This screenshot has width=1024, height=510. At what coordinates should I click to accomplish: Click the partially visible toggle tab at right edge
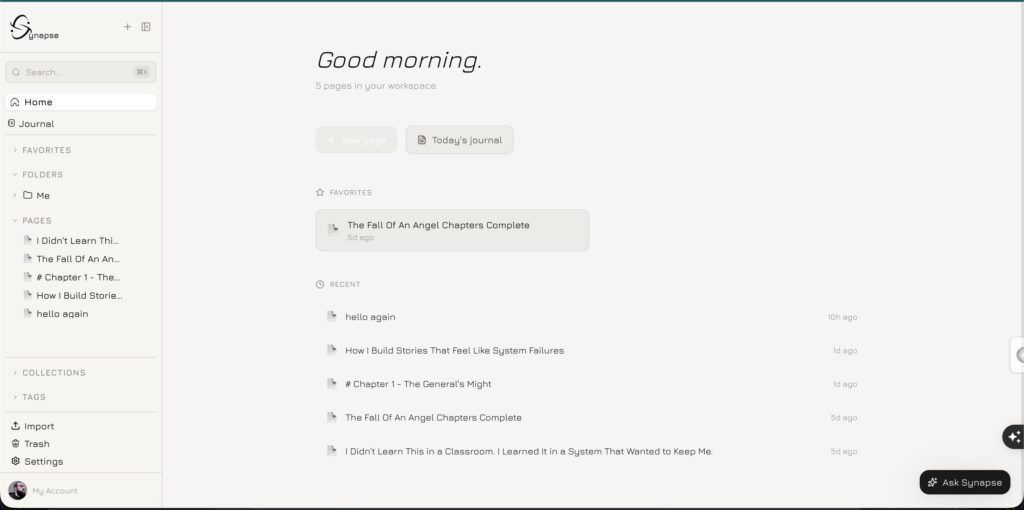[x=1017, y=355]
